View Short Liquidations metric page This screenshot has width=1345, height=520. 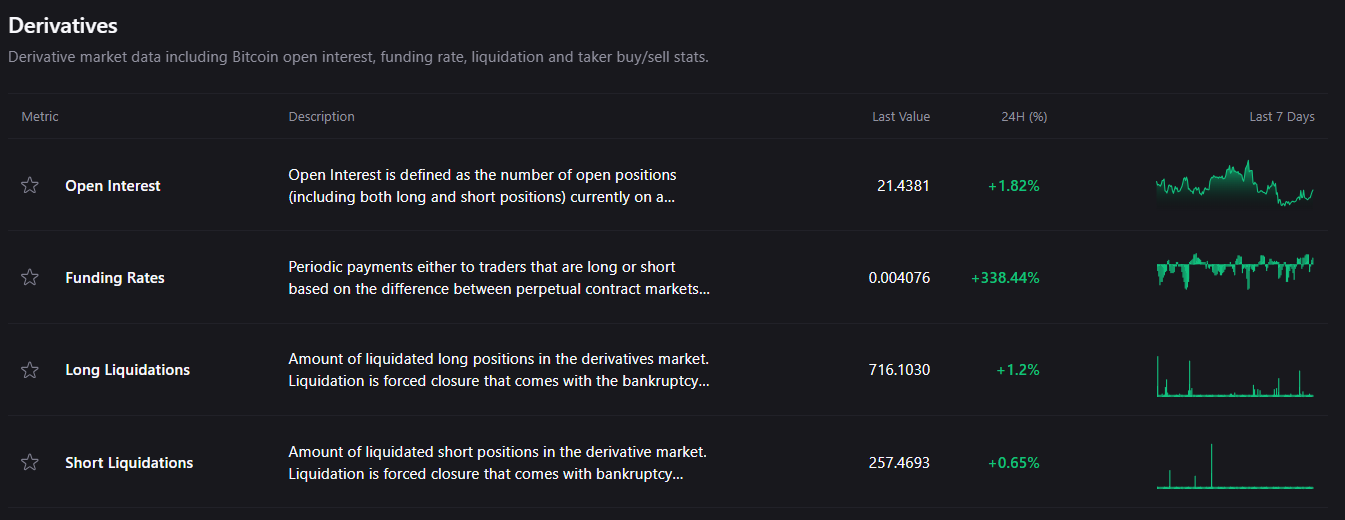click(129, 463)
